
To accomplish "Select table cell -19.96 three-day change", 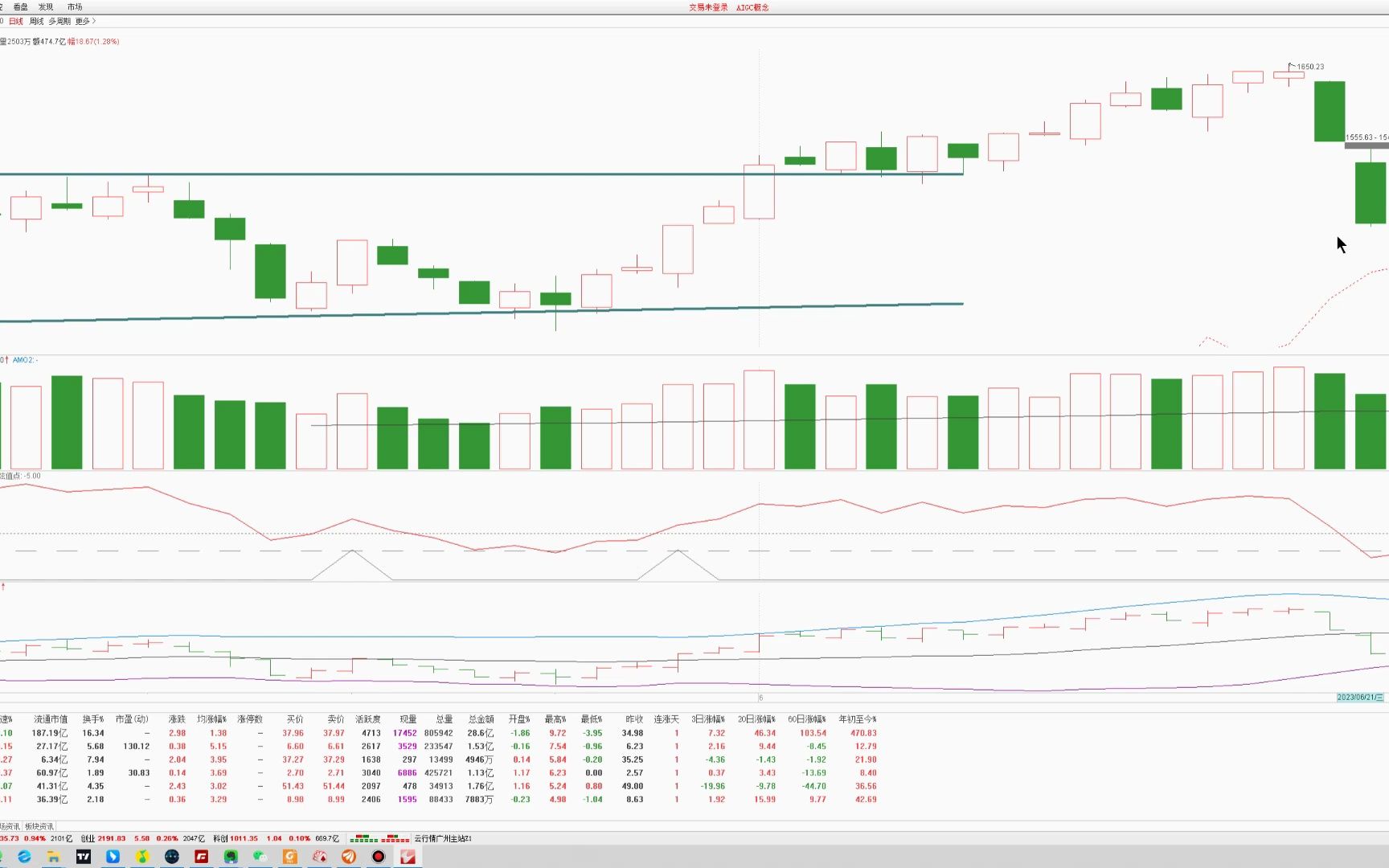I will (x=713, y=786).
